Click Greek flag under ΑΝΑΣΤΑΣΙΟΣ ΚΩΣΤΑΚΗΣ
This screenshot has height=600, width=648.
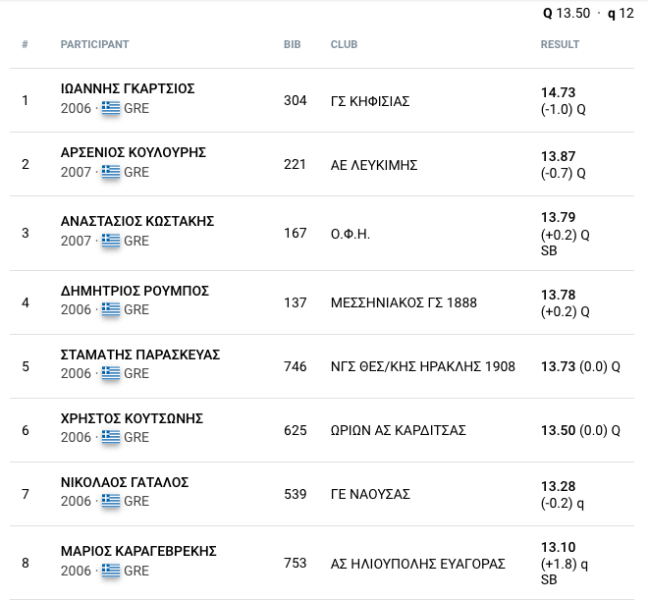tap(110, 241)
